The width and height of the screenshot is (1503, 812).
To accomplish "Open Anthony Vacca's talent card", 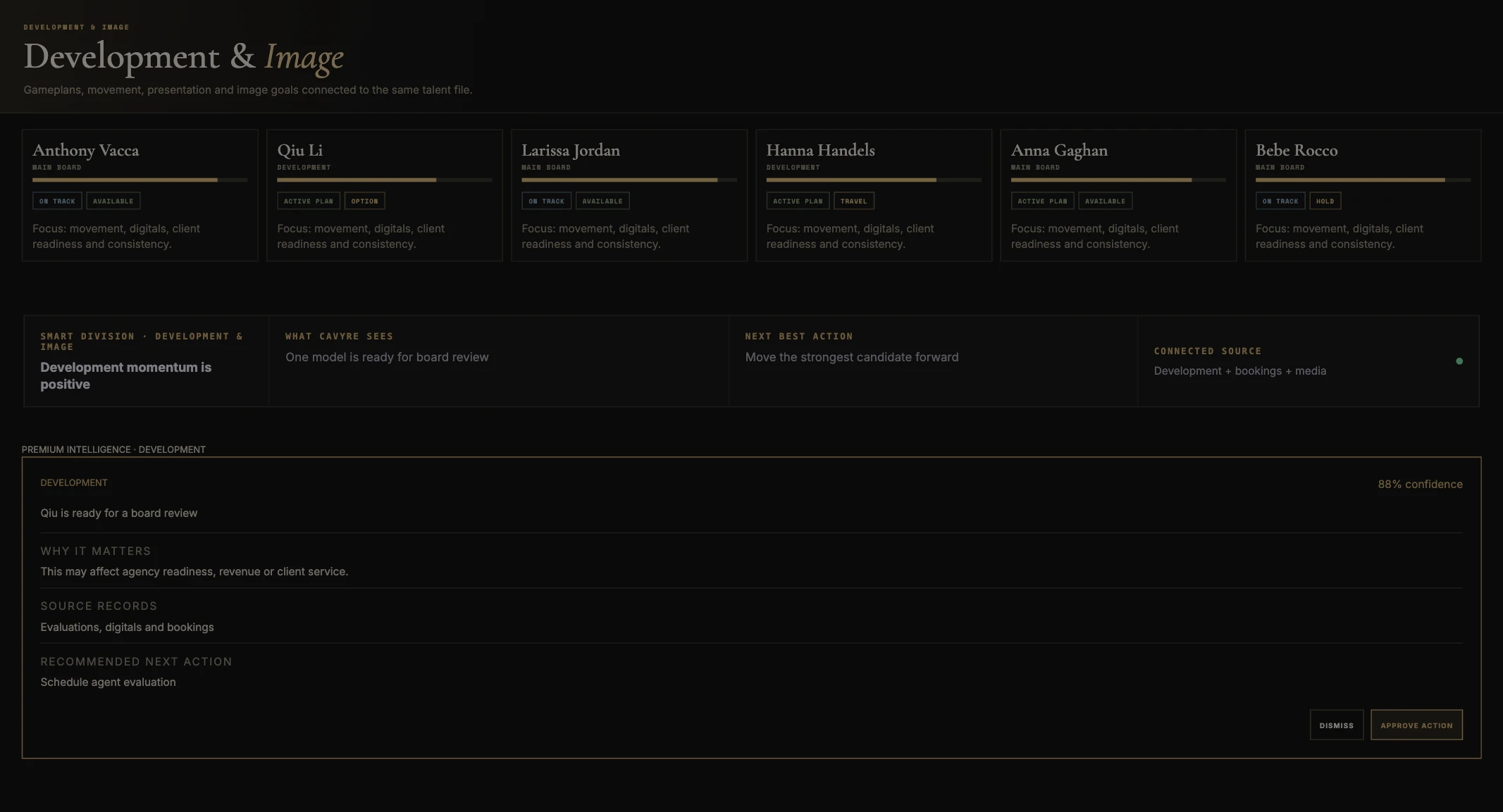I will 140,195.
